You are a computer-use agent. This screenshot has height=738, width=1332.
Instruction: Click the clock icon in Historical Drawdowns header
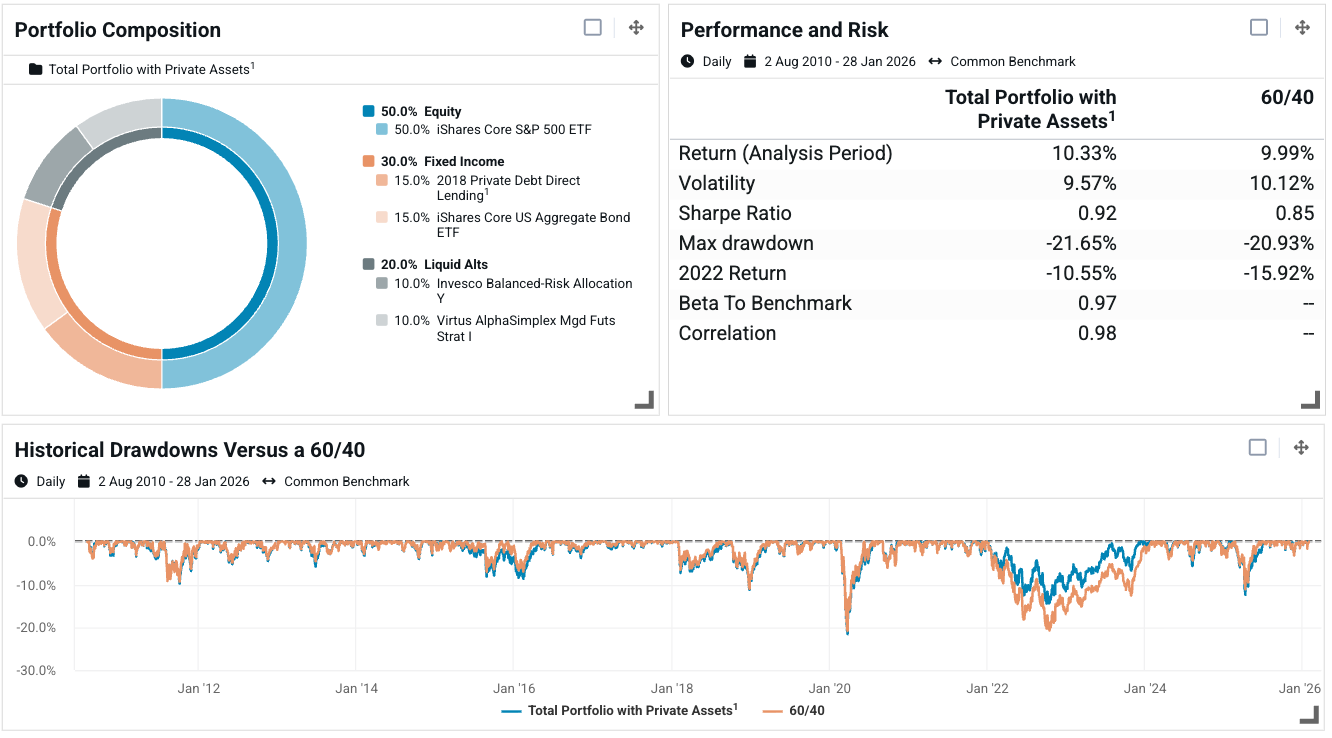pos(22,481)
